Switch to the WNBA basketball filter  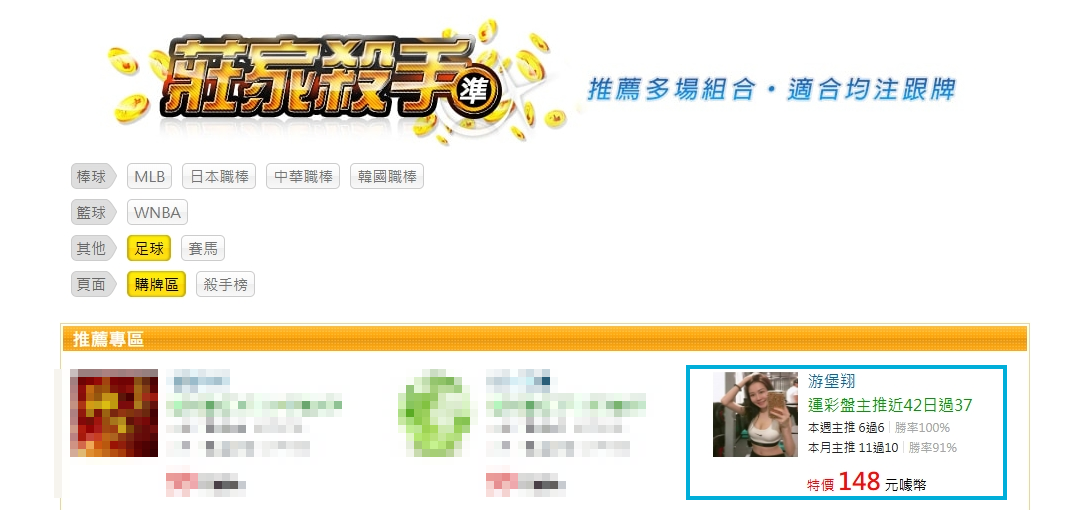tap(157, 212)
